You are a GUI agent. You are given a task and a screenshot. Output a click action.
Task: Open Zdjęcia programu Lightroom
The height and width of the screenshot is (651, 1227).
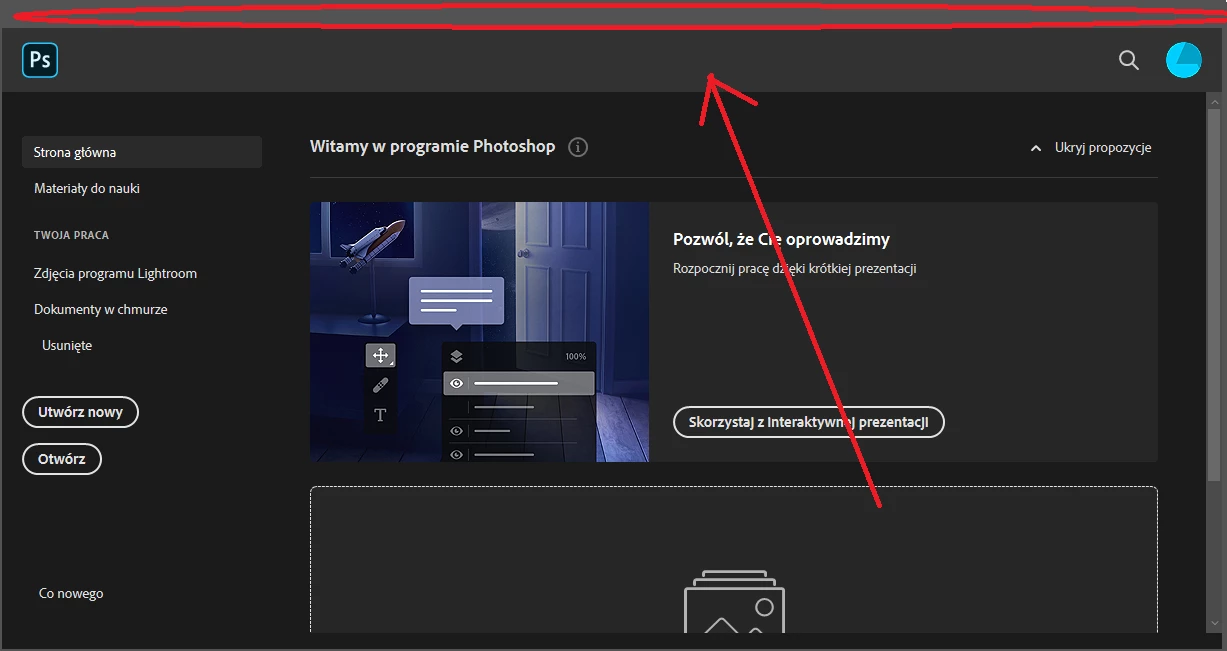115,273
